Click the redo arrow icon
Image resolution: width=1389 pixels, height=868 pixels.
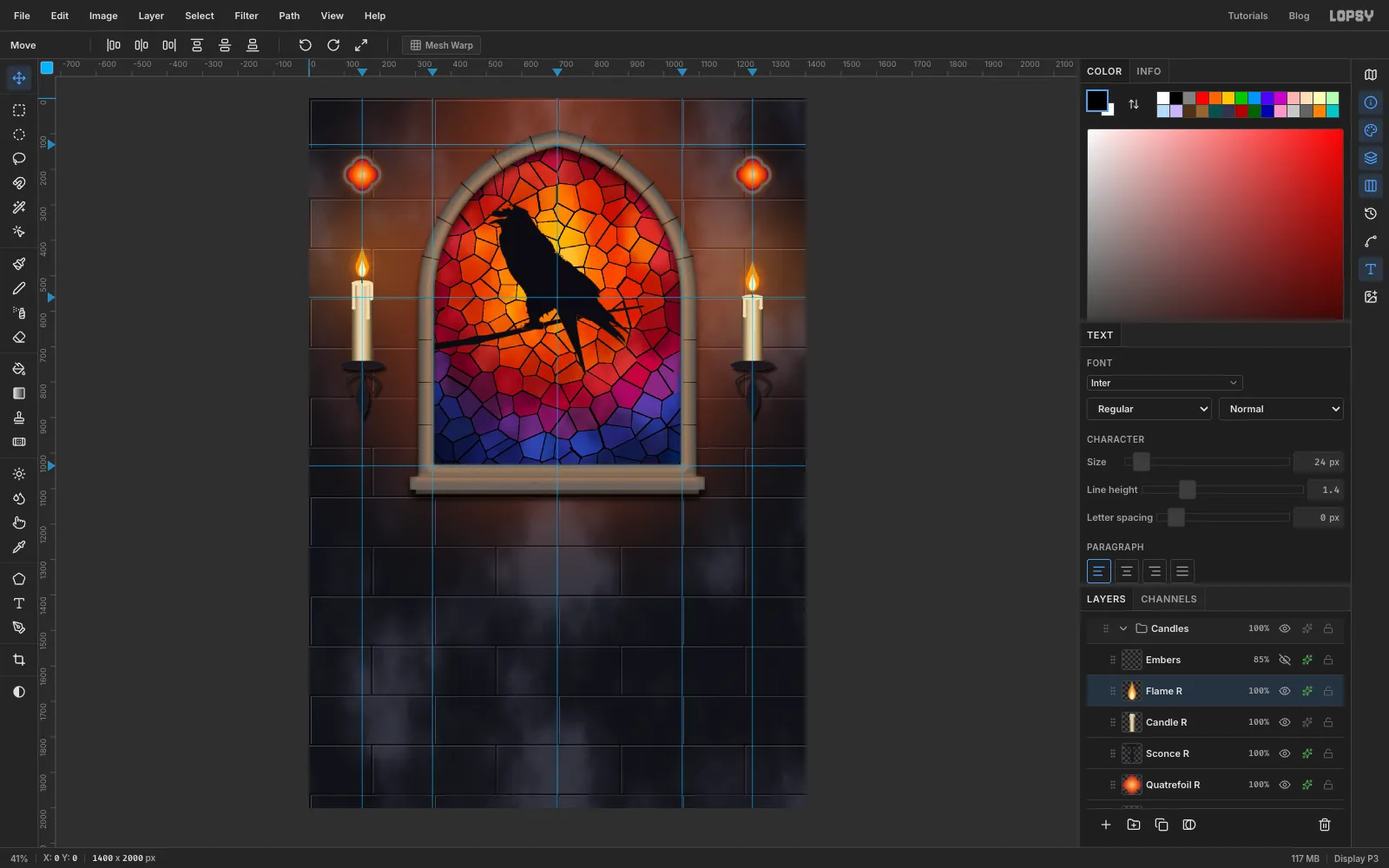[333, 45]
